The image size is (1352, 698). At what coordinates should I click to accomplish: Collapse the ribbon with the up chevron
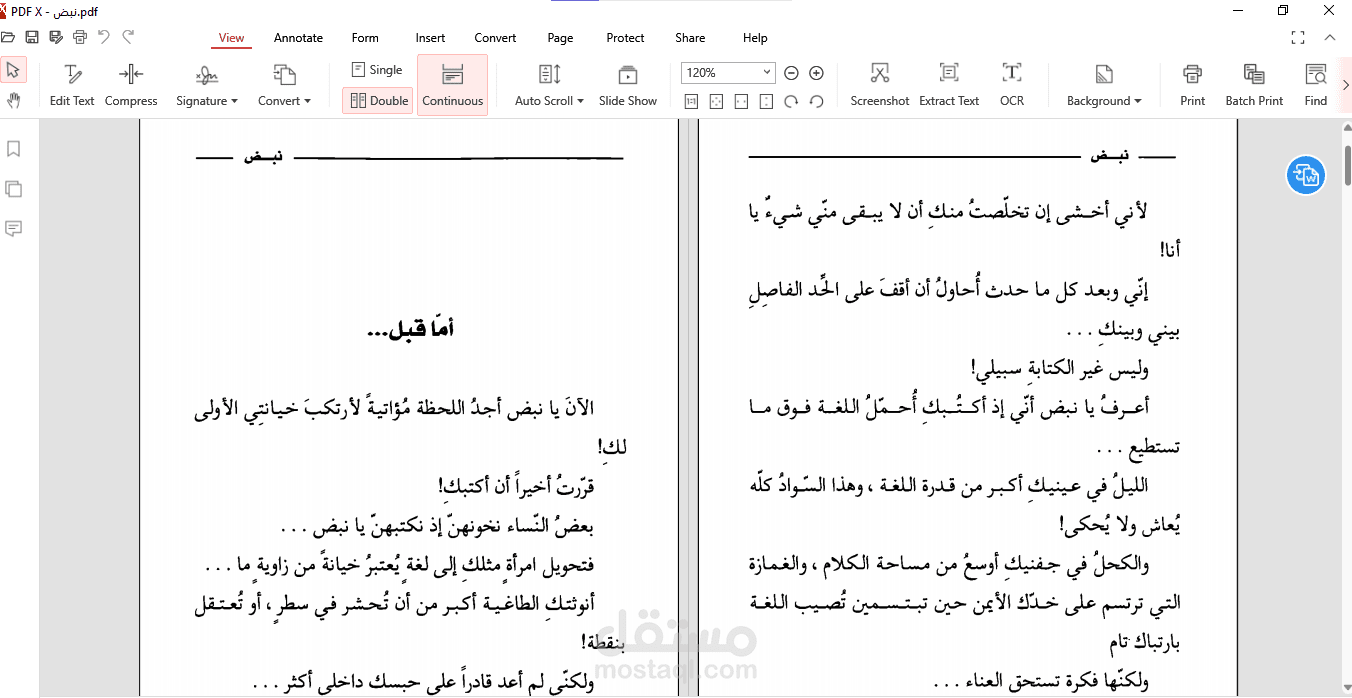point(1330,38)
